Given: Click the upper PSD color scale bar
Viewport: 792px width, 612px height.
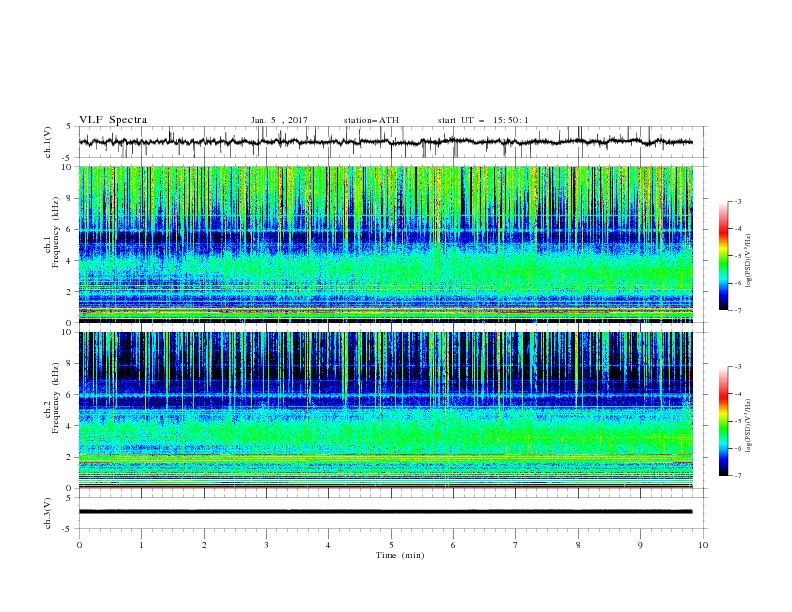Looking at the screenshot, I should pos(724,256).
